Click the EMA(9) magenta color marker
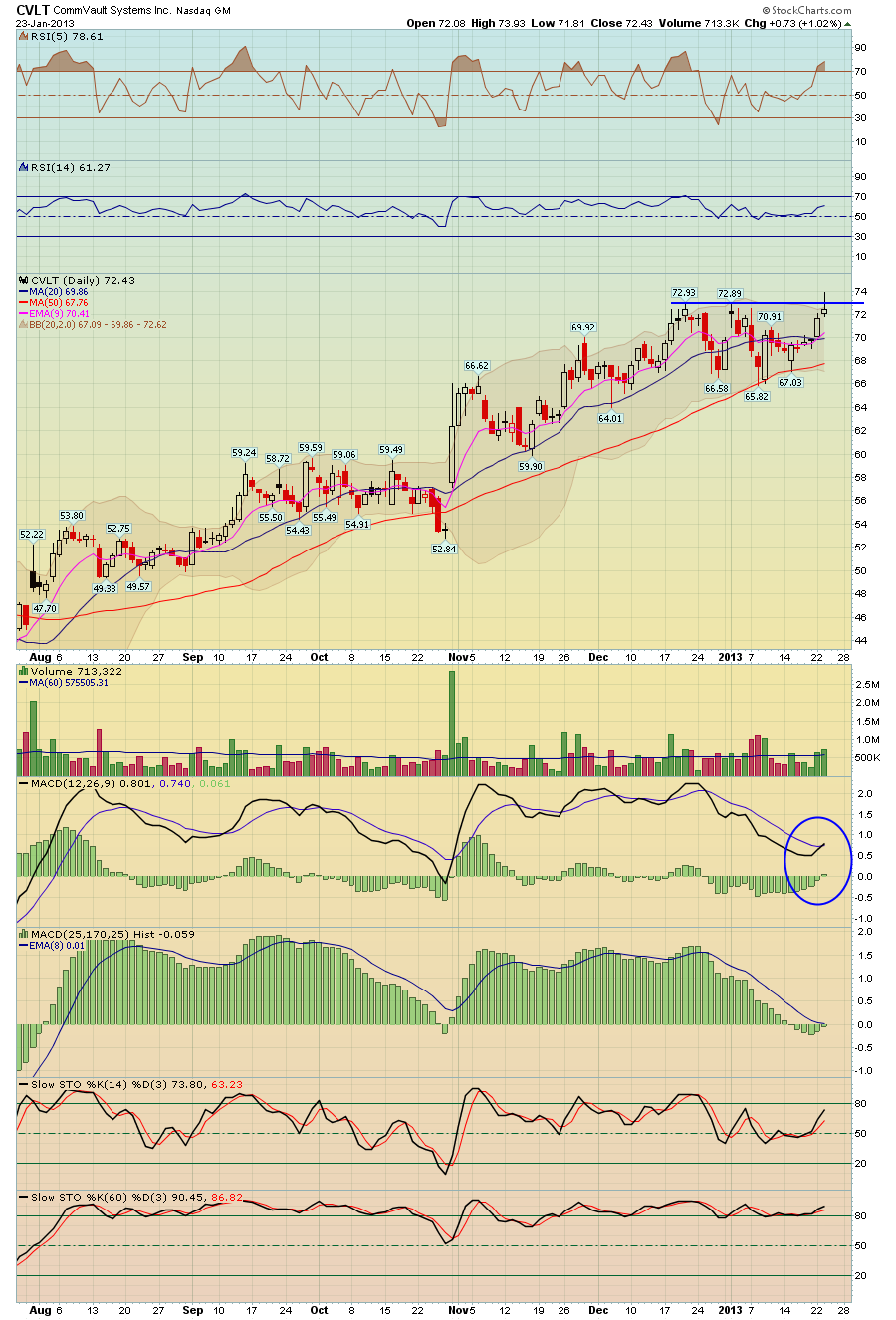This screenshot has width=896, height=1320. pyautogui.click(x=24, y=313)
